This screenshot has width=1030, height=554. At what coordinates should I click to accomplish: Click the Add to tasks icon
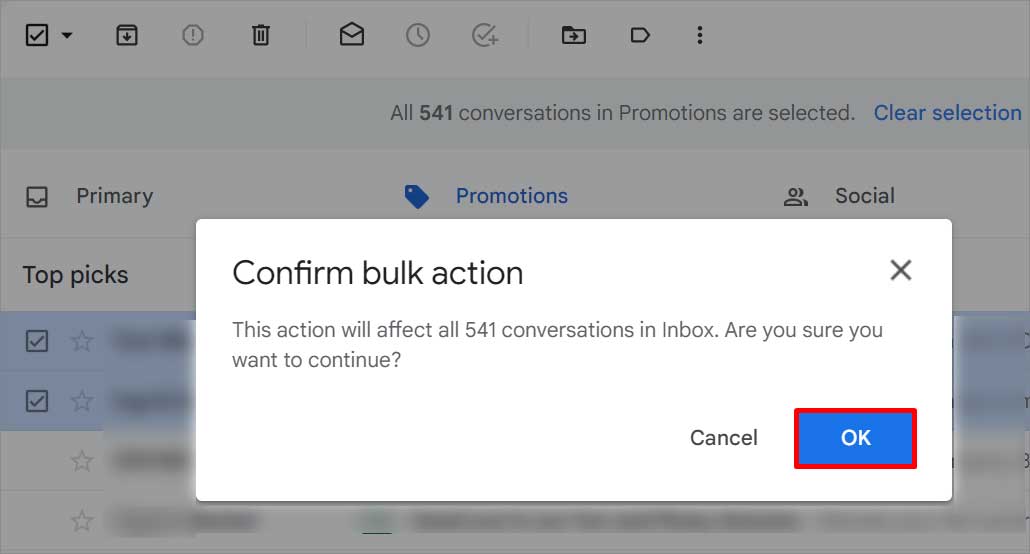pyautogui.click(x=485, y=35)
